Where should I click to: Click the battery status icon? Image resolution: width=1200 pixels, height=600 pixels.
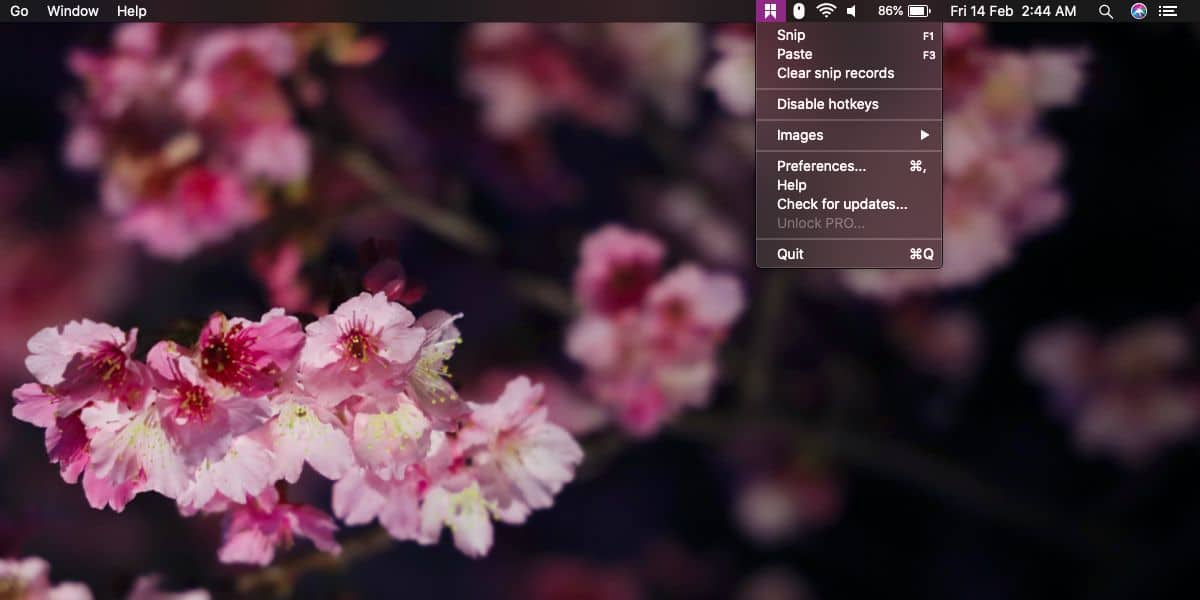(919, 11)
